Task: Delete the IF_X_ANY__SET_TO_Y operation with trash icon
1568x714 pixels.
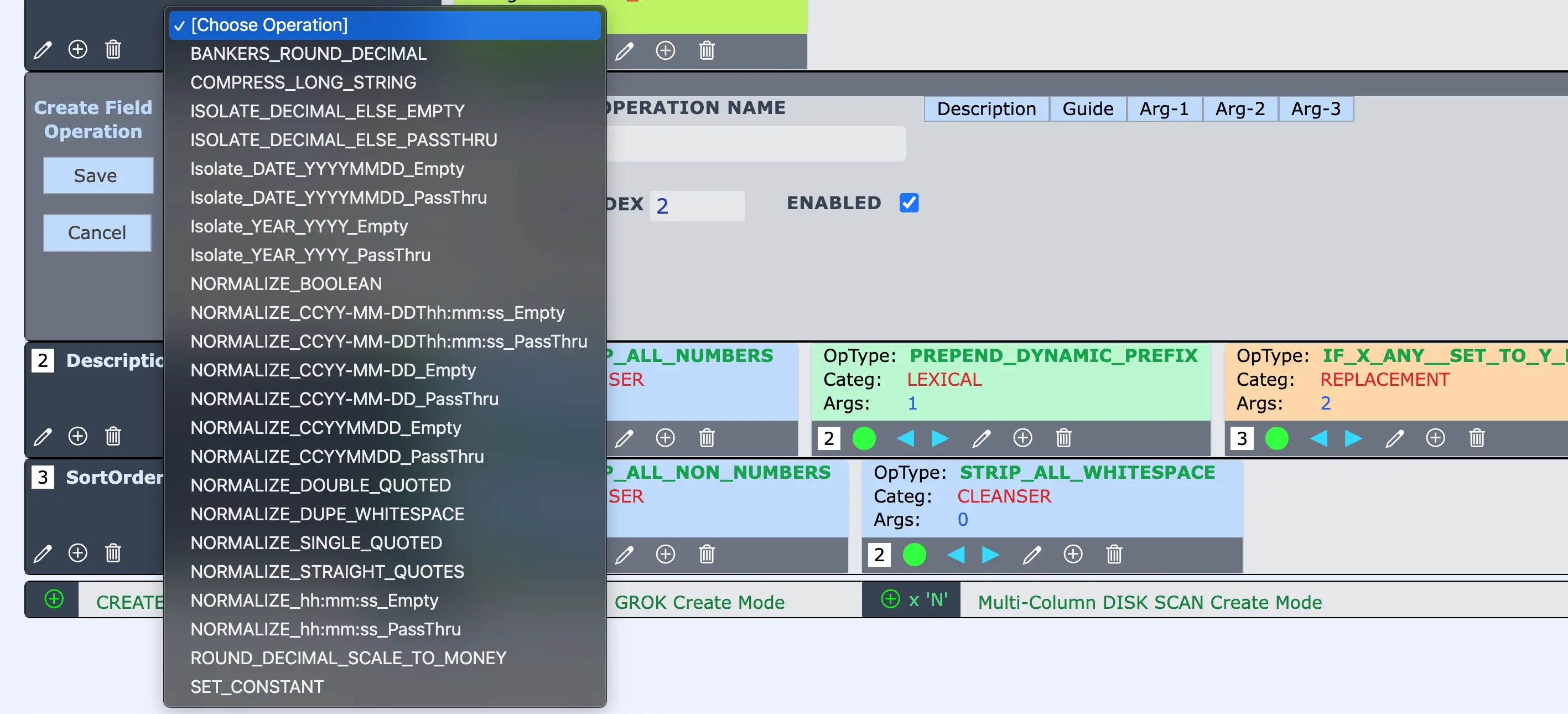Action: 1477,438
